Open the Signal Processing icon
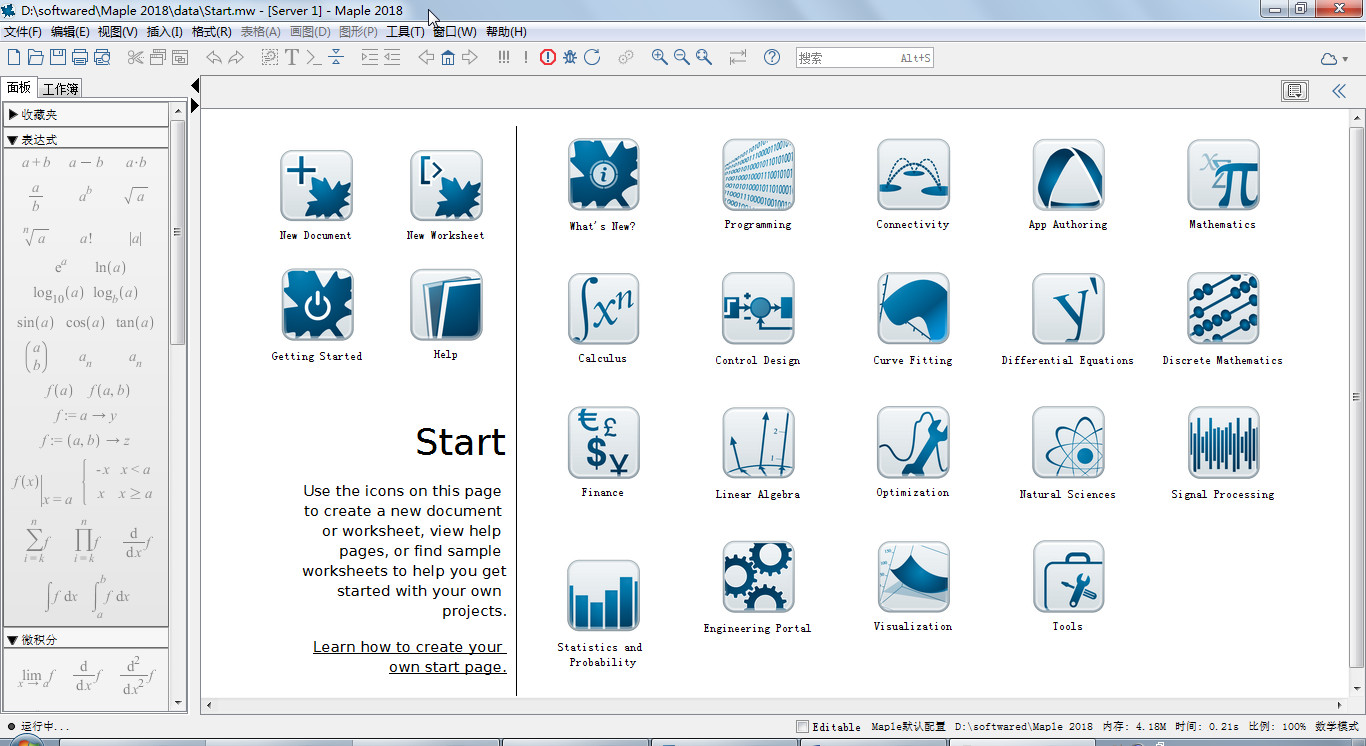Image resolution: width=1366 pixels, height=746 pixels. [x=1223, y=442]
